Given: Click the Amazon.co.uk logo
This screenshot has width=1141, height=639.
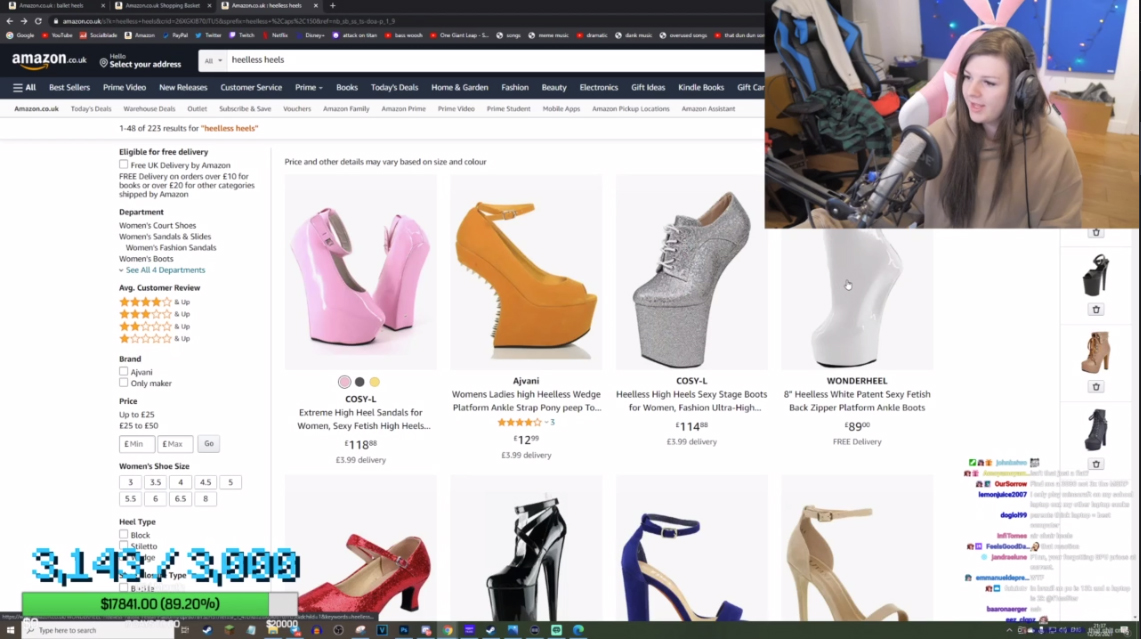Looking at the screenshot, I should click(49, 60).
